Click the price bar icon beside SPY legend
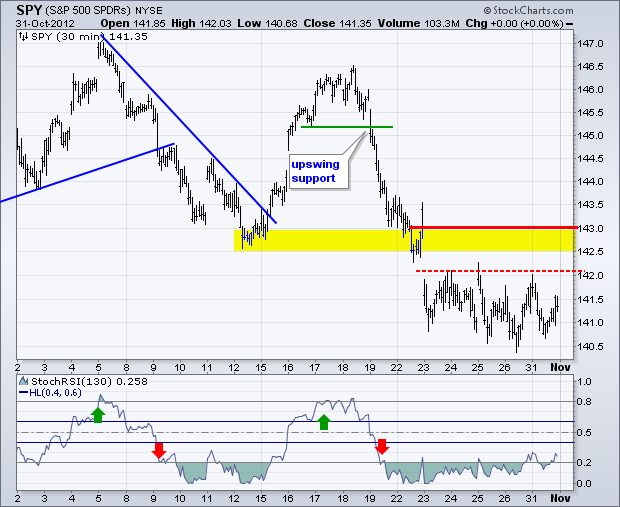Screen dimensions: 620x507 tap(24, 37)
